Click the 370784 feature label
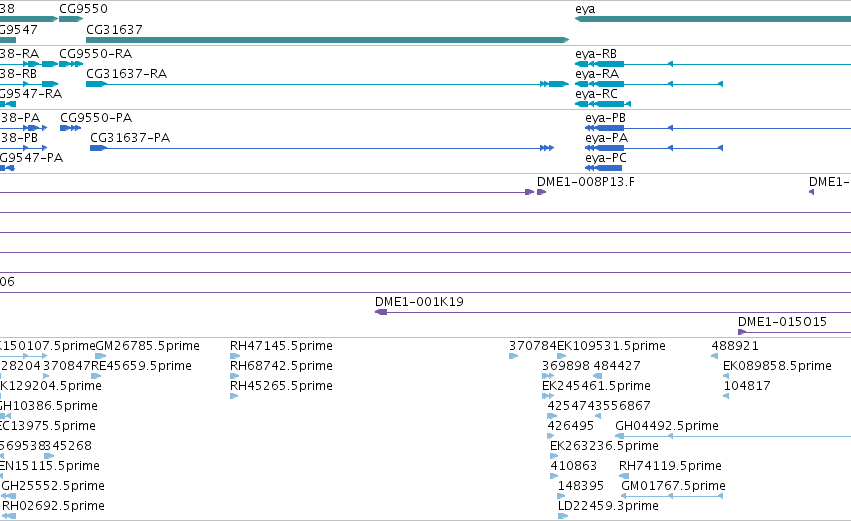Viewport: 851px width, 521px height. [x=533, y=346]
